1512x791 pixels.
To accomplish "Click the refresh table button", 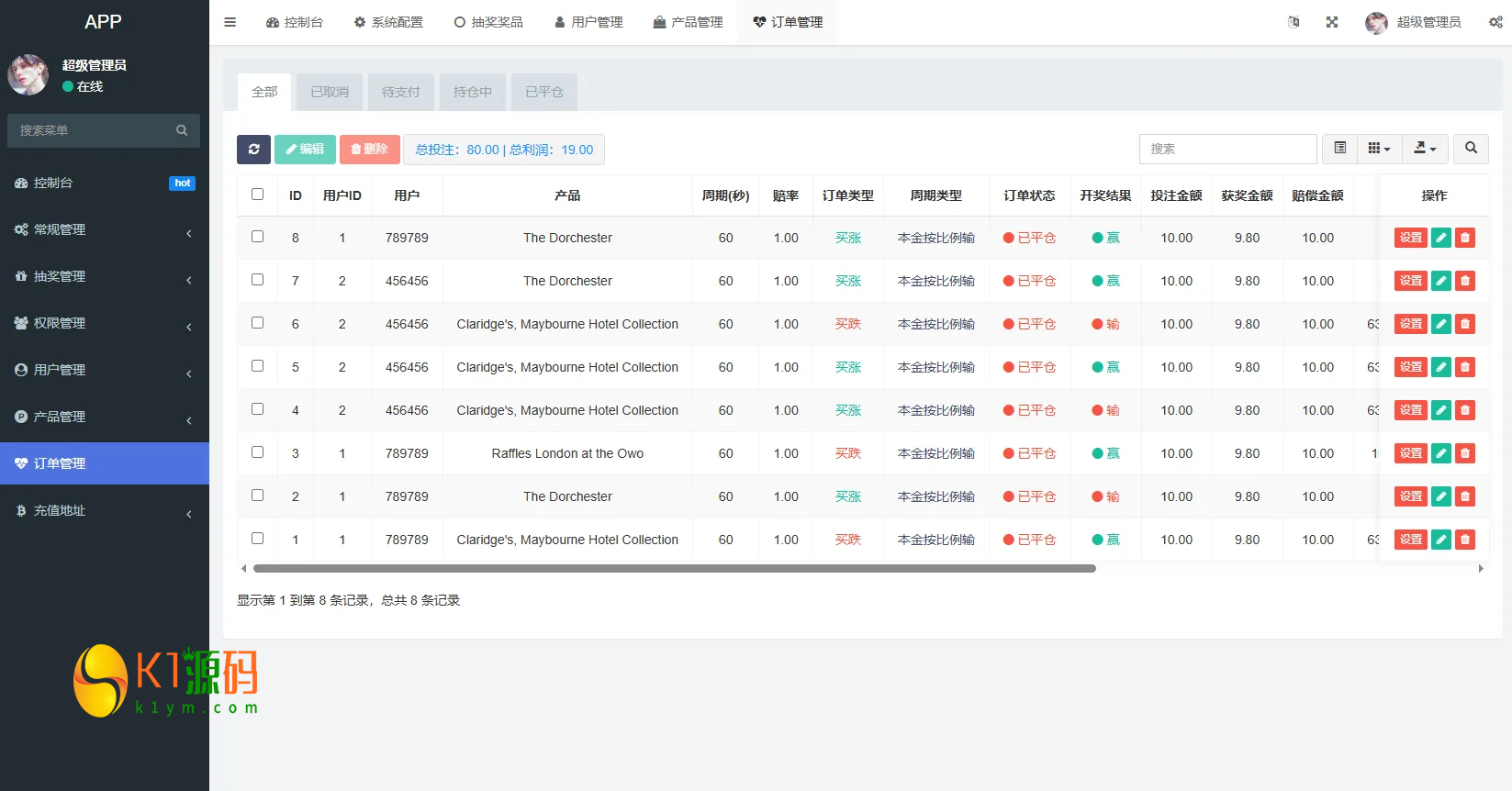I will (x=253, y=150).
